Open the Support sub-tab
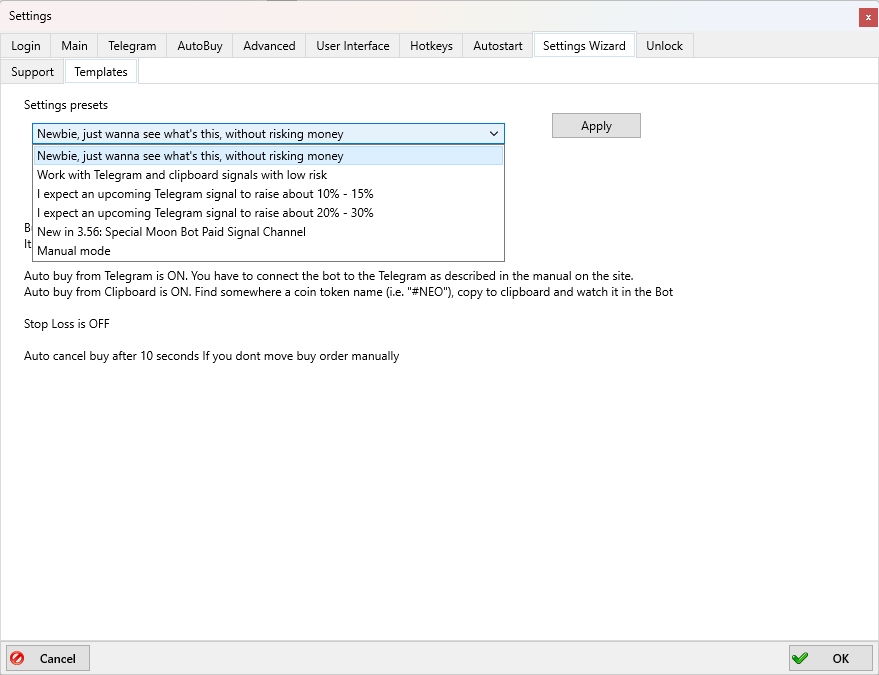 pos(33,72)
